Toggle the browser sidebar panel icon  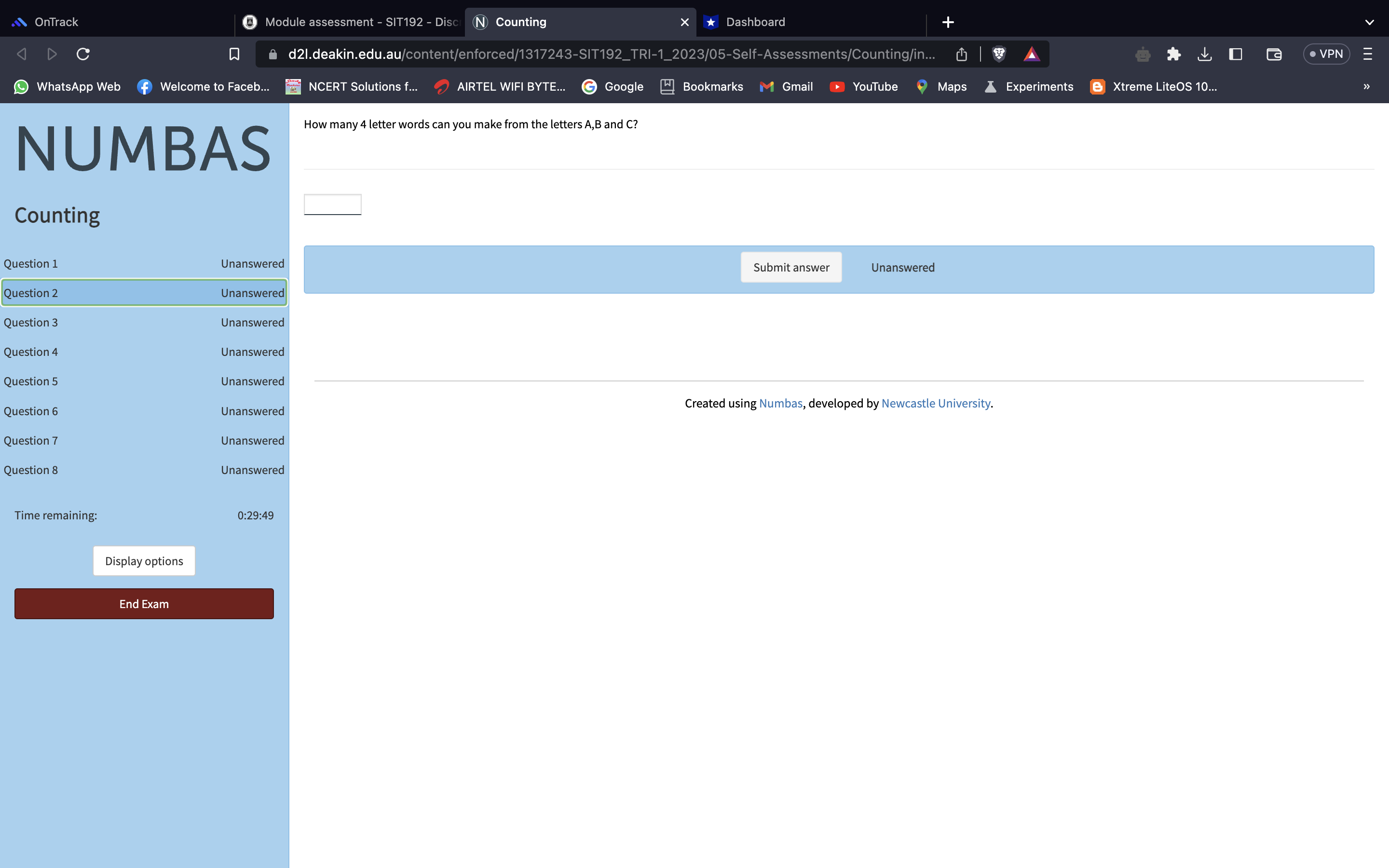tap(1235, 54)
